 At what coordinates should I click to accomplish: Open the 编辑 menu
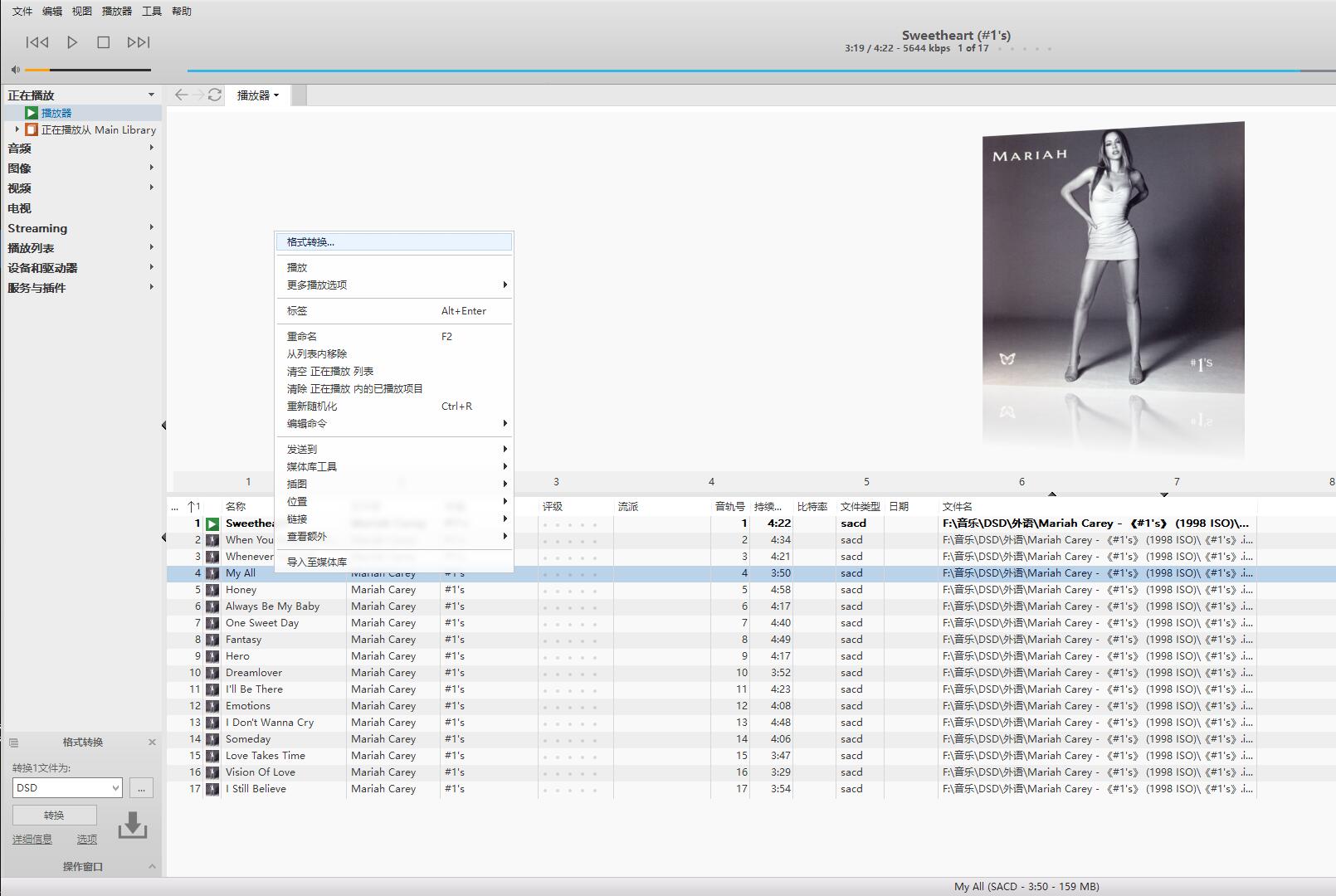[52, 12]
